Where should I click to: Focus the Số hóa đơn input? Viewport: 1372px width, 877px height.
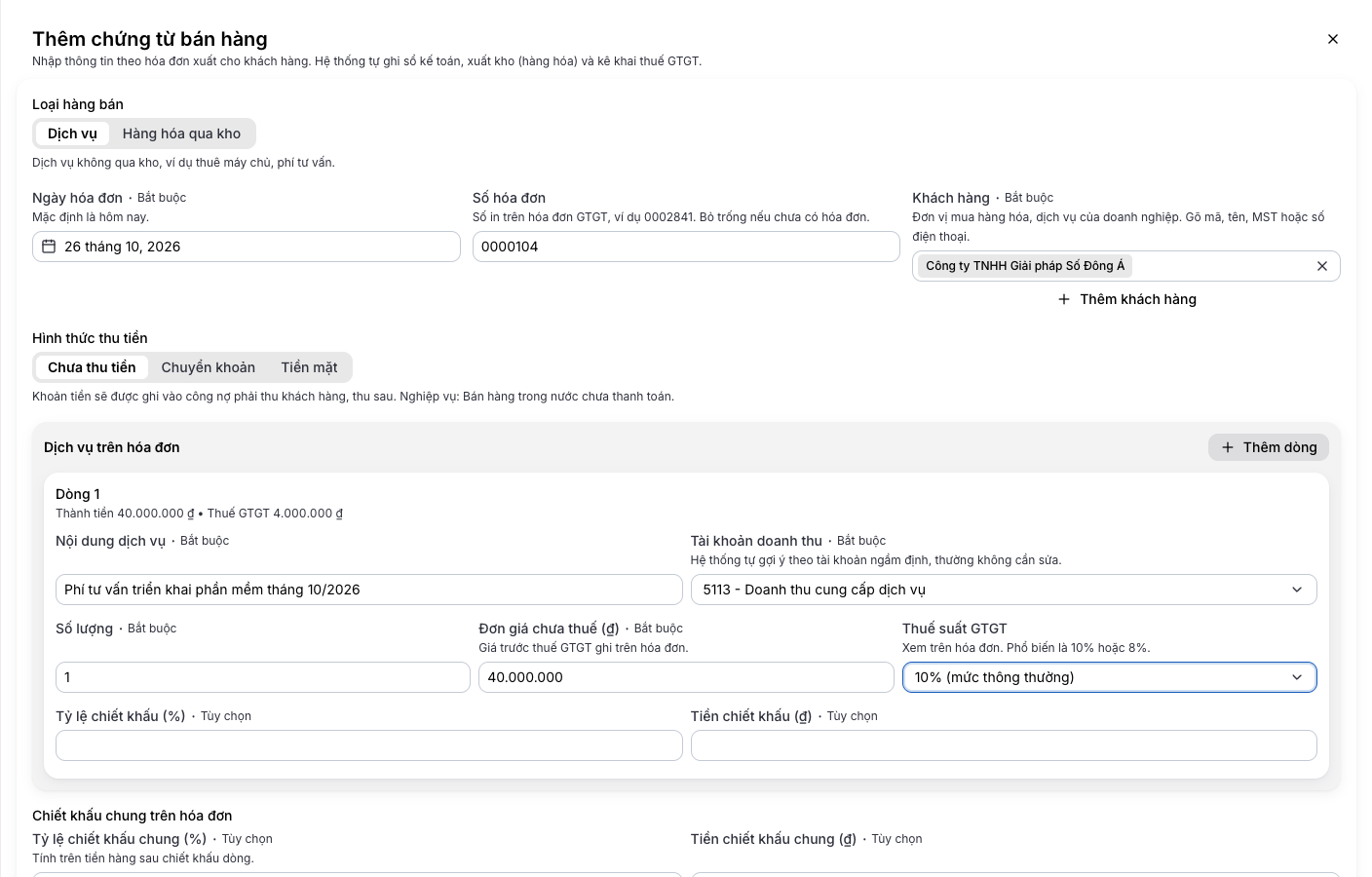(686, 247)
